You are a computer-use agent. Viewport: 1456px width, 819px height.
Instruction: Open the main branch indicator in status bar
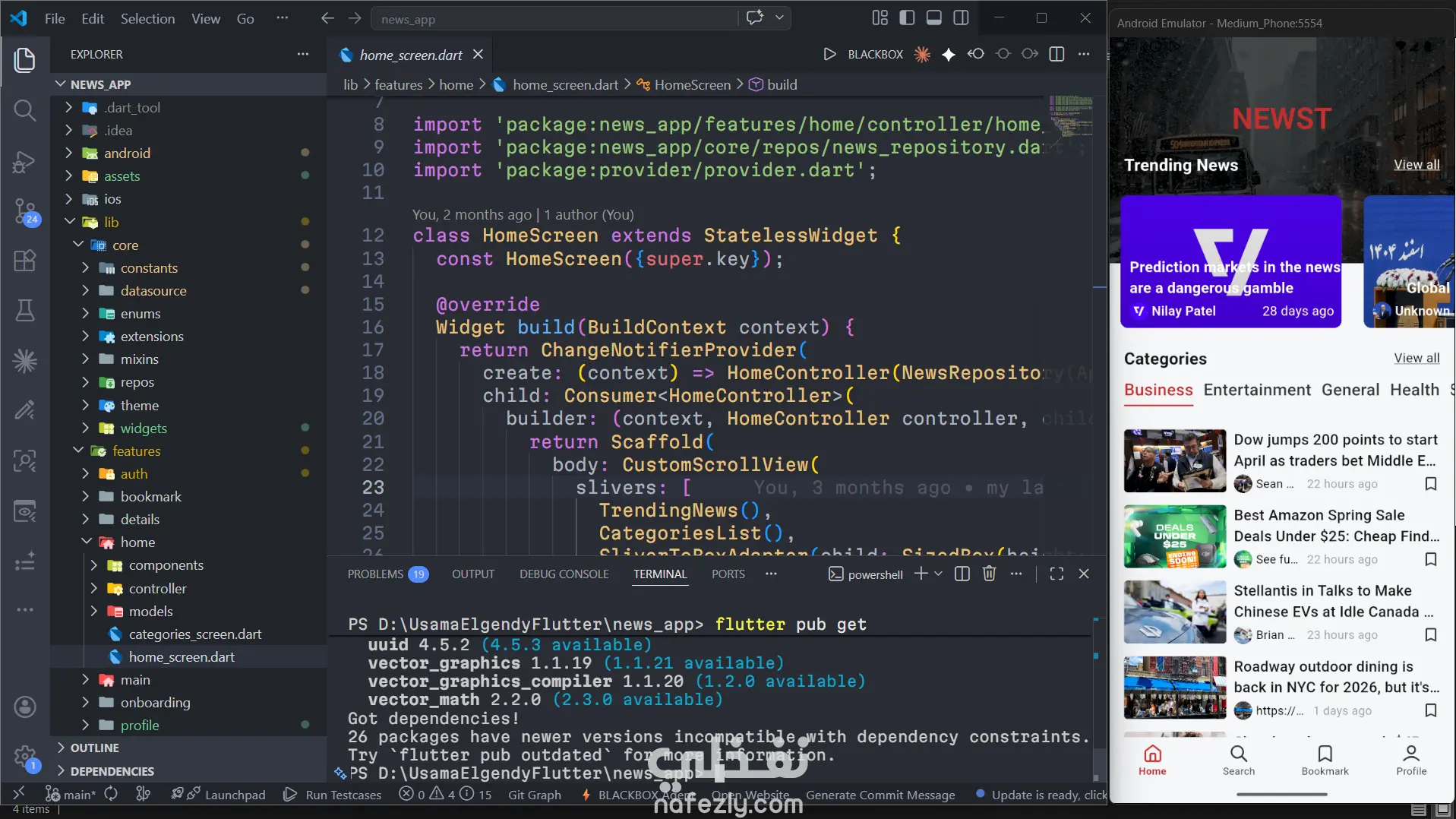71,795
